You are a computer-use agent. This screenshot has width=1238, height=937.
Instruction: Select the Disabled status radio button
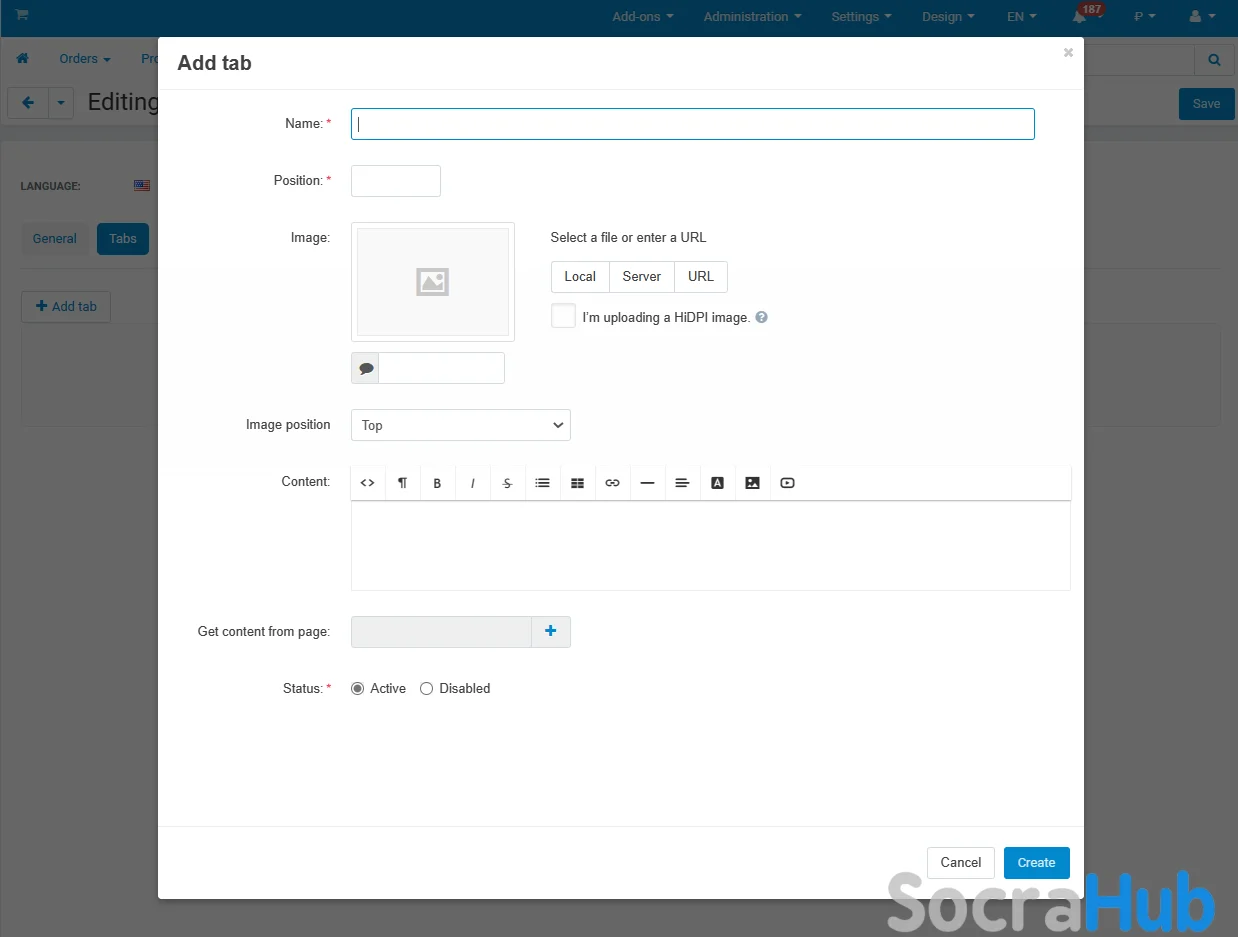[427, 689]
